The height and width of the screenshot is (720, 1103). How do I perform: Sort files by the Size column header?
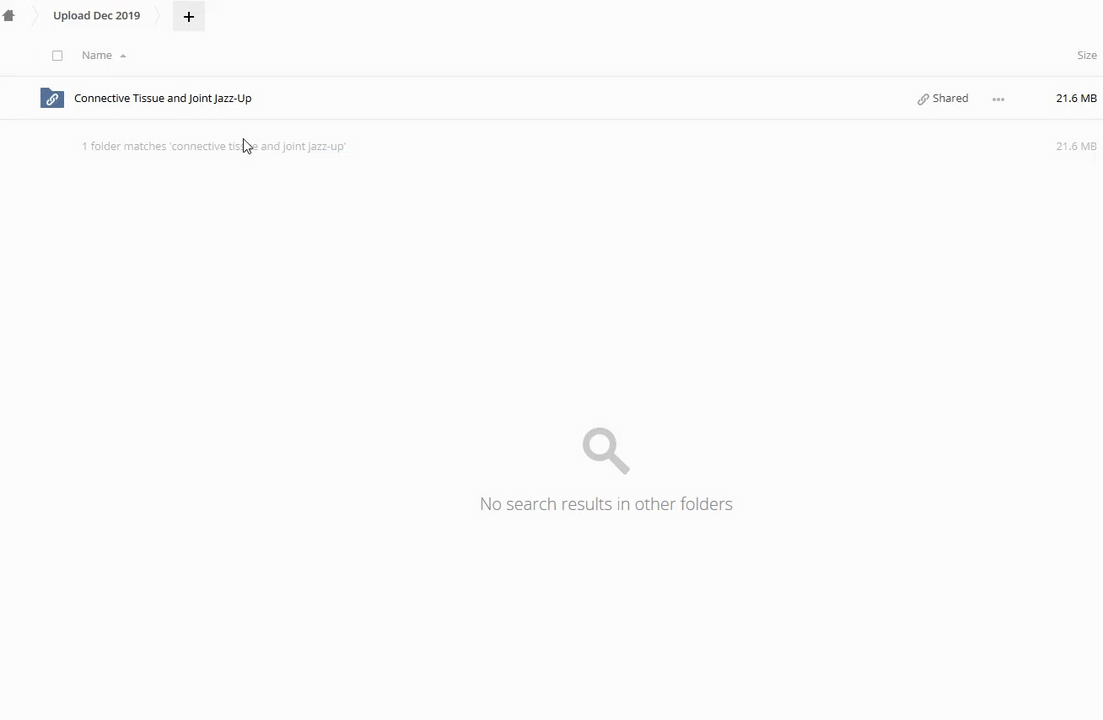point(1087,55)
